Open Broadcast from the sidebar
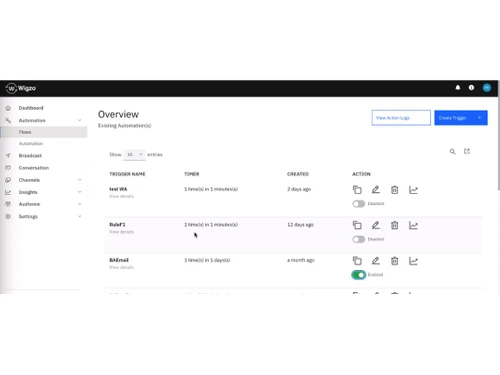 (x=30, y=156)
